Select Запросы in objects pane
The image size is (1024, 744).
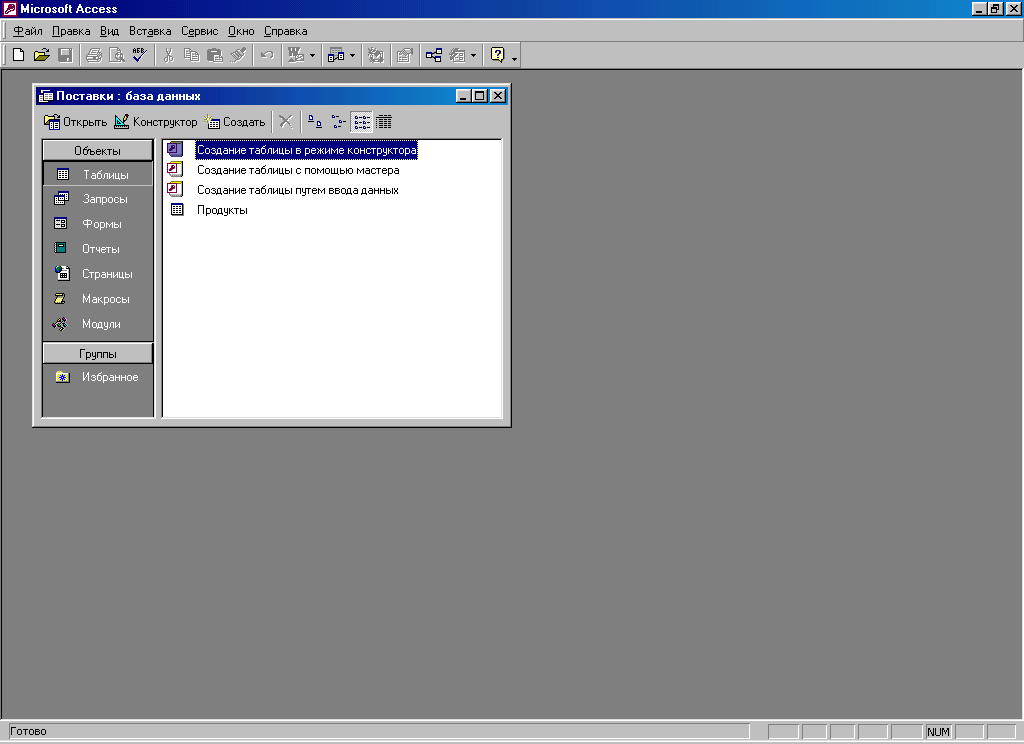pyautogui.click(x=98, y=199)
